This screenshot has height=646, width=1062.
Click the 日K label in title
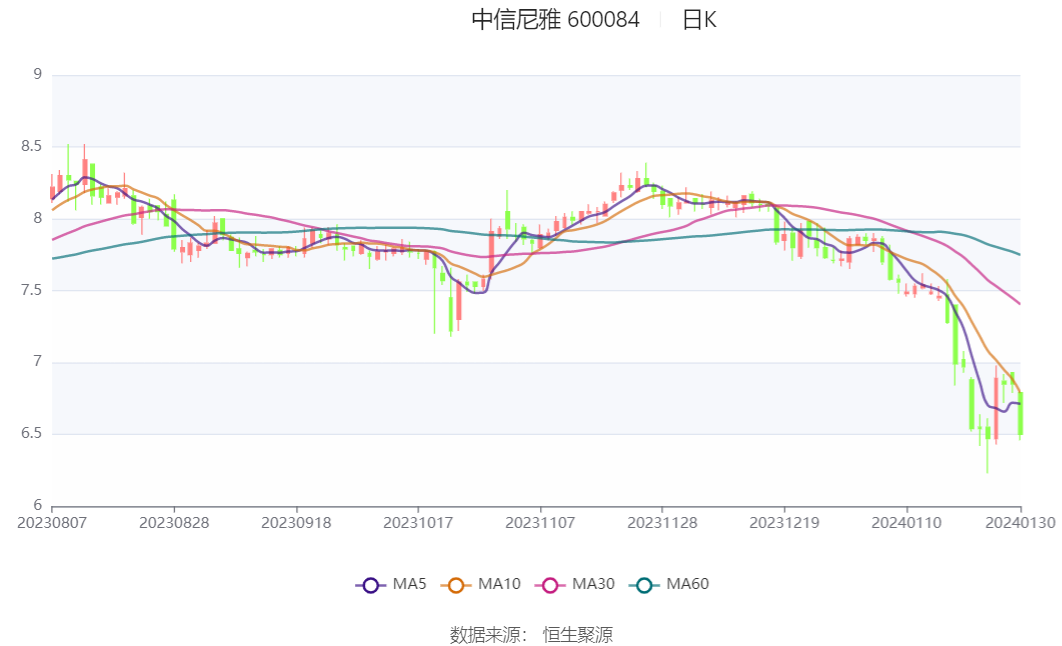699,20
